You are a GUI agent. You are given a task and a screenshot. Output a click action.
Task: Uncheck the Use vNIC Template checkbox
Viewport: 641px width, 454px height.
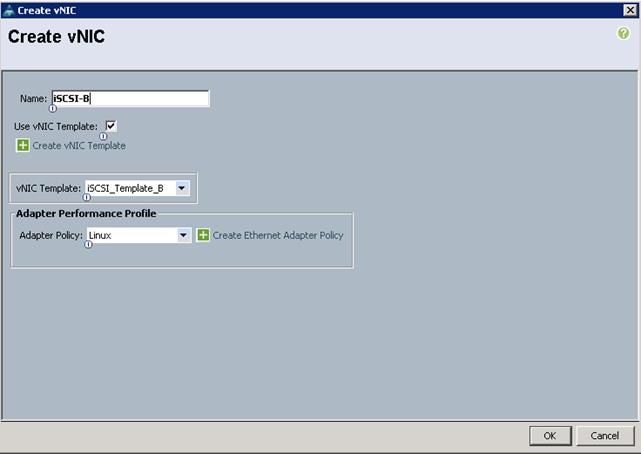(x=111, y=126)
